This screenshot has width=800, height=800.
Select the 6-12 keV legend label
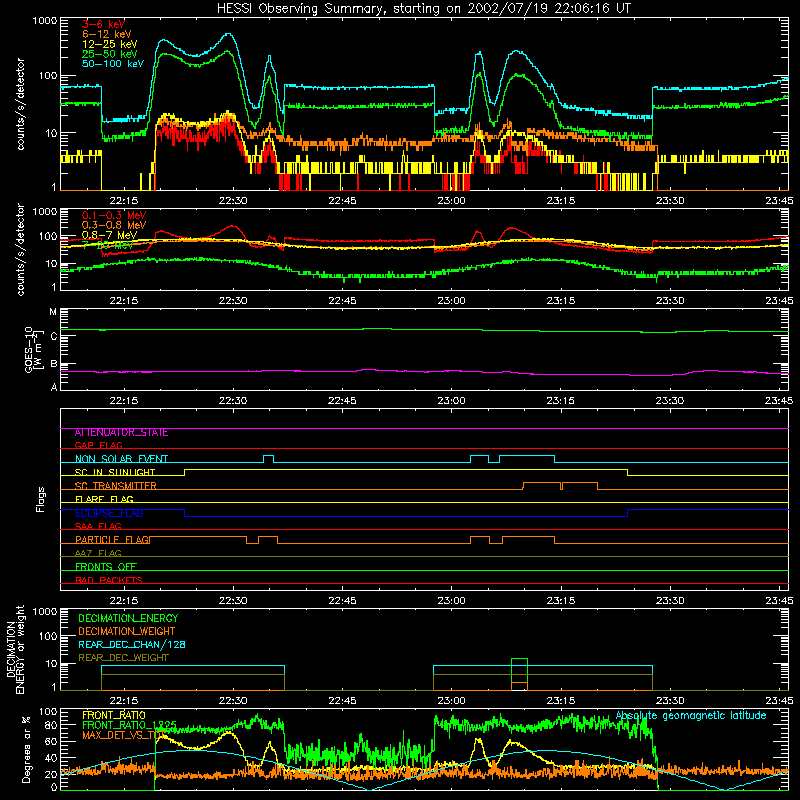click(106, 34)
